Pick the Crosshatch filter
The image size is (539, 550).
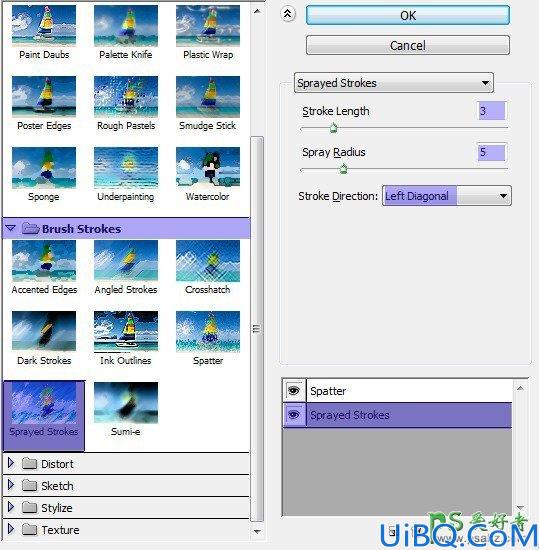[208, 261]
